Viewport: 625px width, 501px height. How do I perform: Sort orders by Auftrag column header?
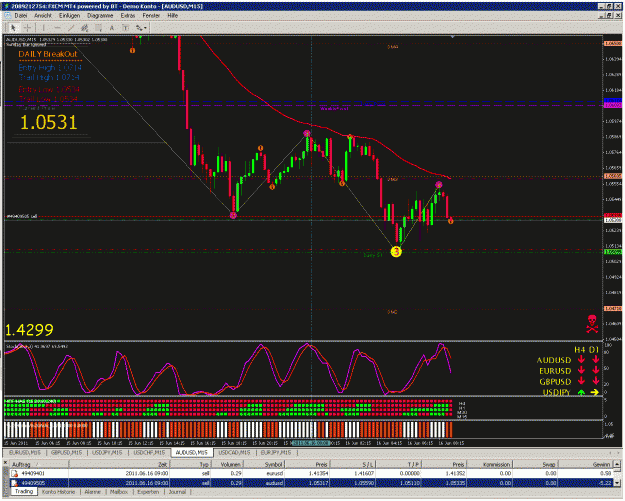(39, 464)
